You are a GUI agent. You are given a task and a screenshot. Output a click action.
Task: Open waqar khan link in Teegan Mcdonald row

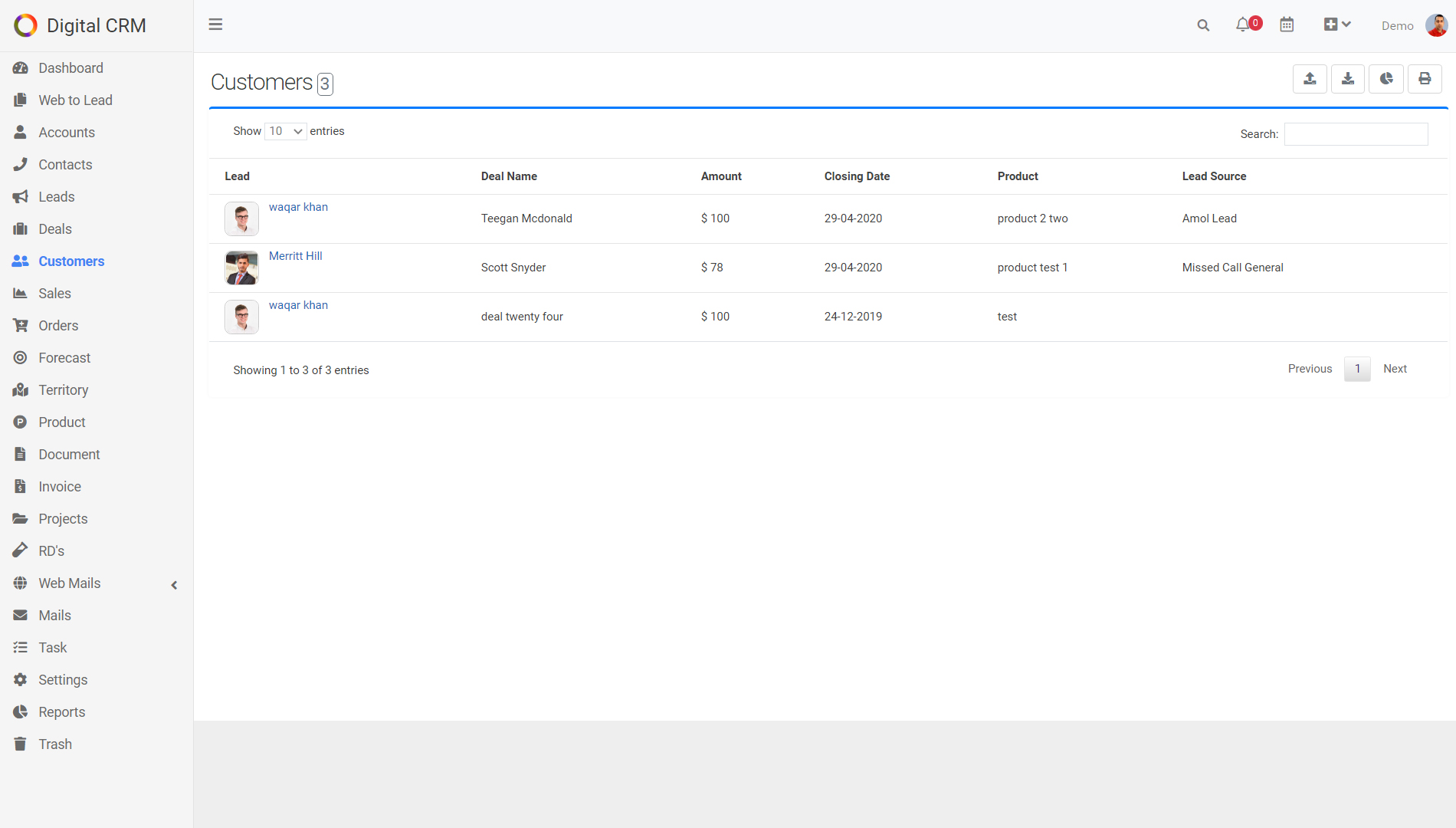coord(298,207)
